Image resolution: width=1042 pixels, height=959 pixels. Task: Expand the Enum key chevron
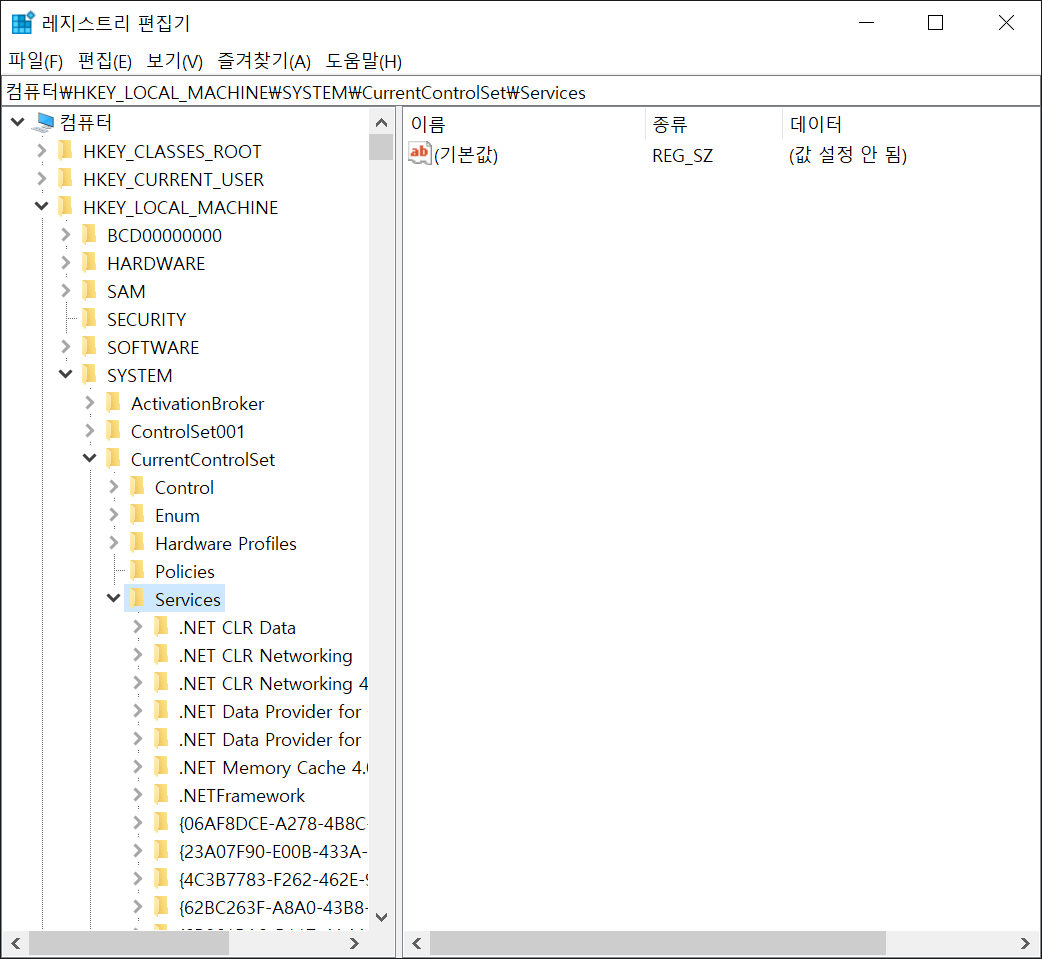(114, 514)
